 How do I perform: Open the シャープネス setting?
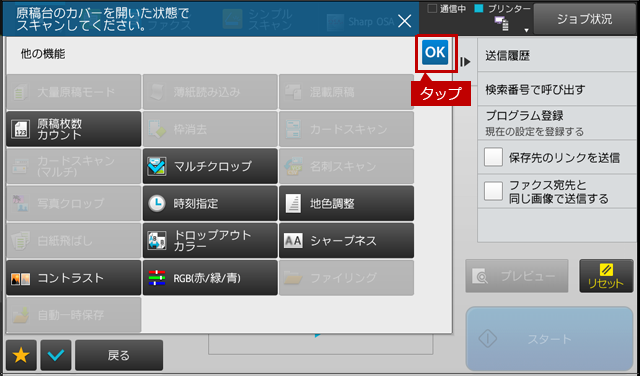(x=347, y=240)
